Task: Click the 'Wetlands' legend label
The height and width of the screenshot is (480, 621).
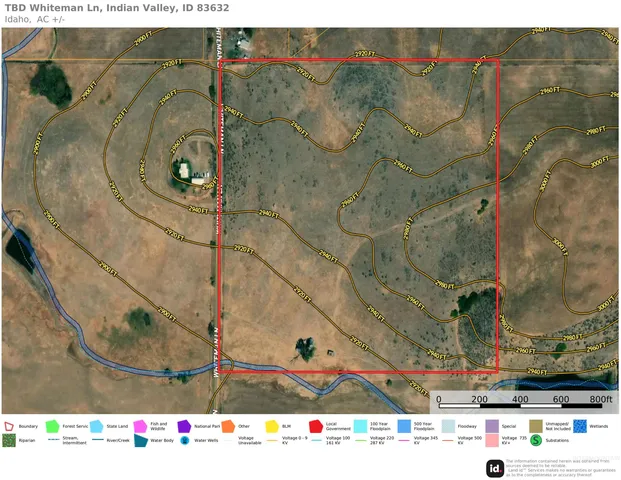Action: coord(598,426)
